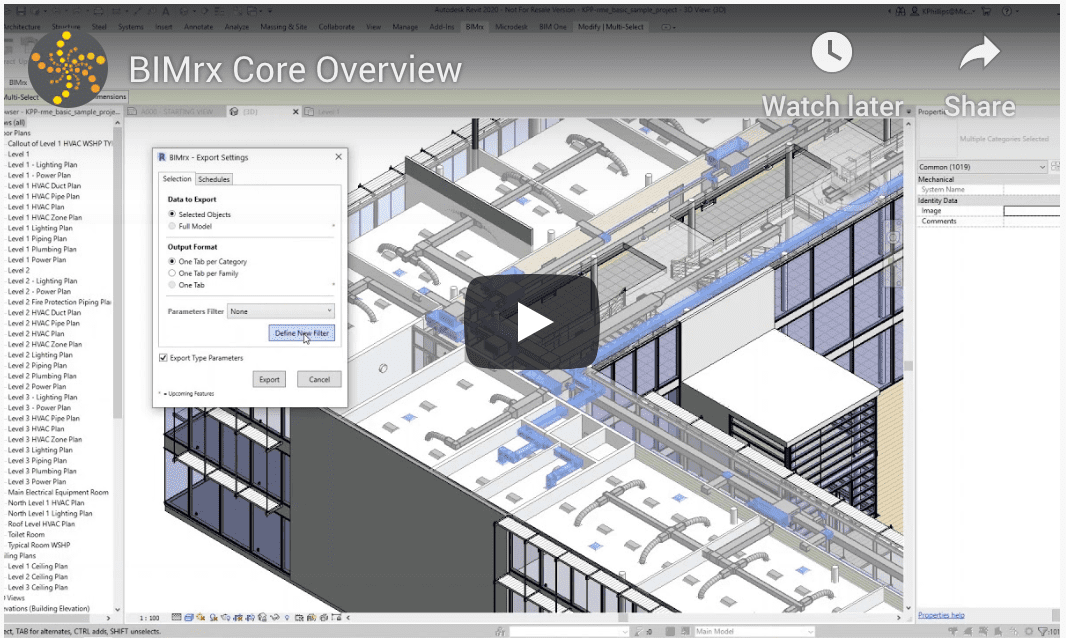The image size is (1066, 638).
Task: Click the select links icon in status bar
Action: [x=954, y=631]
